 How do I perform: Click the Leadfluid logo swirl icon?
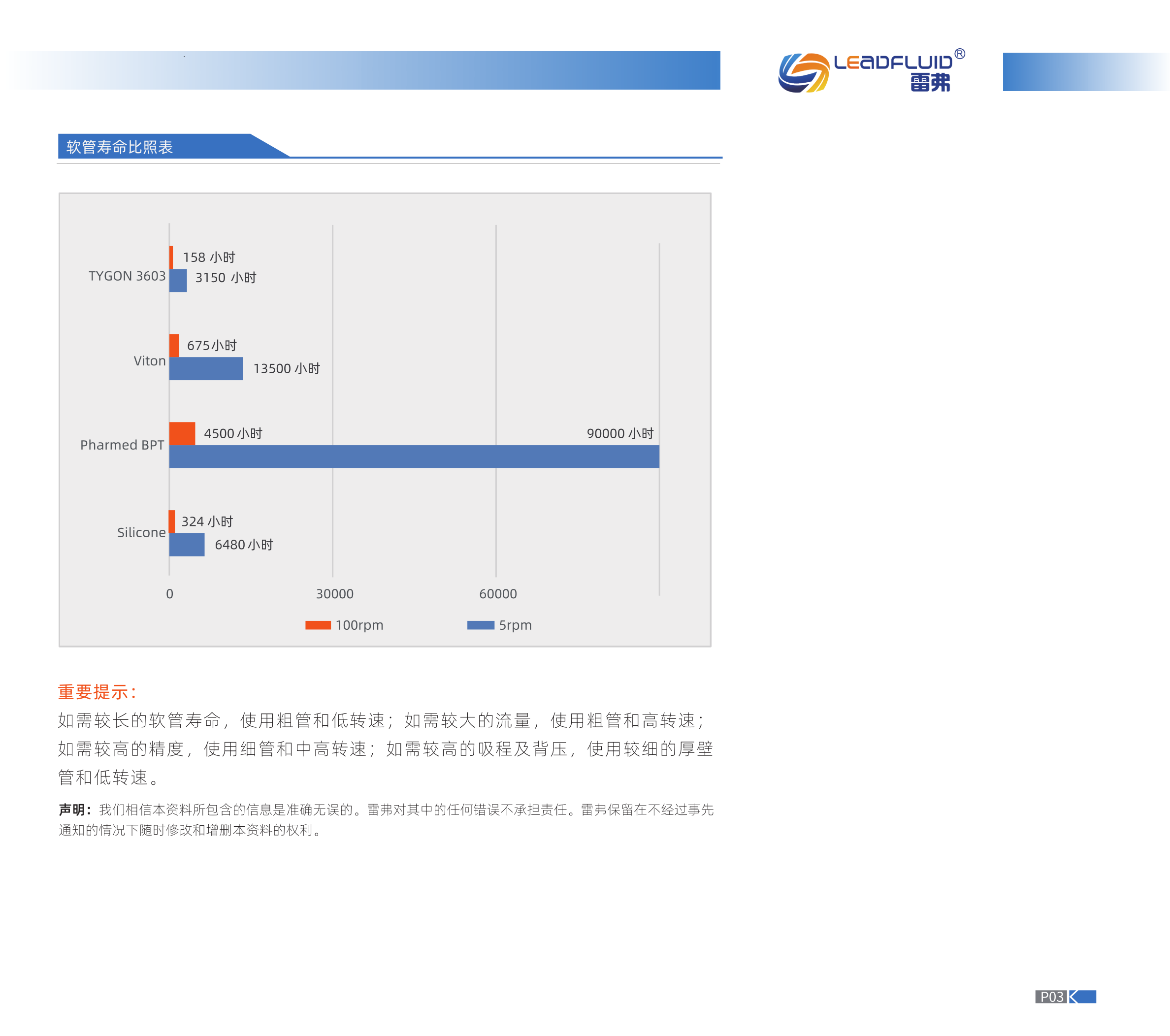coord(804,73)
